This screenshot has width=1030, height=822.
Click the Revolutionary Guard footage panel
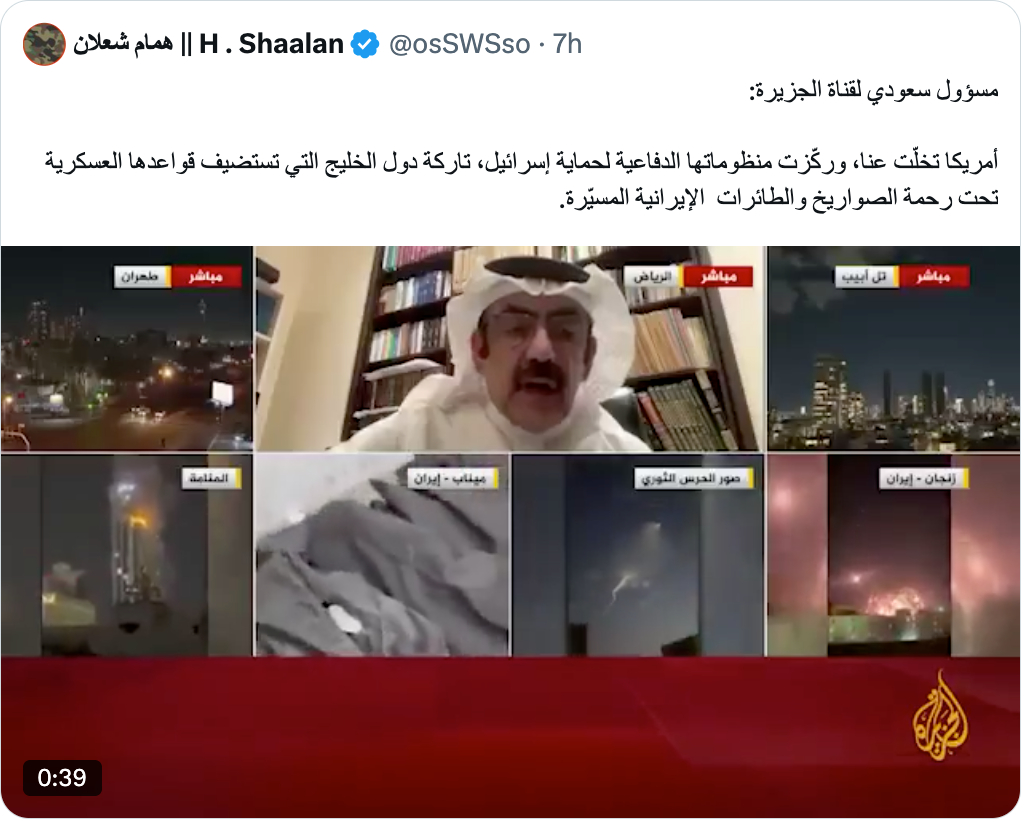(638, 556)
